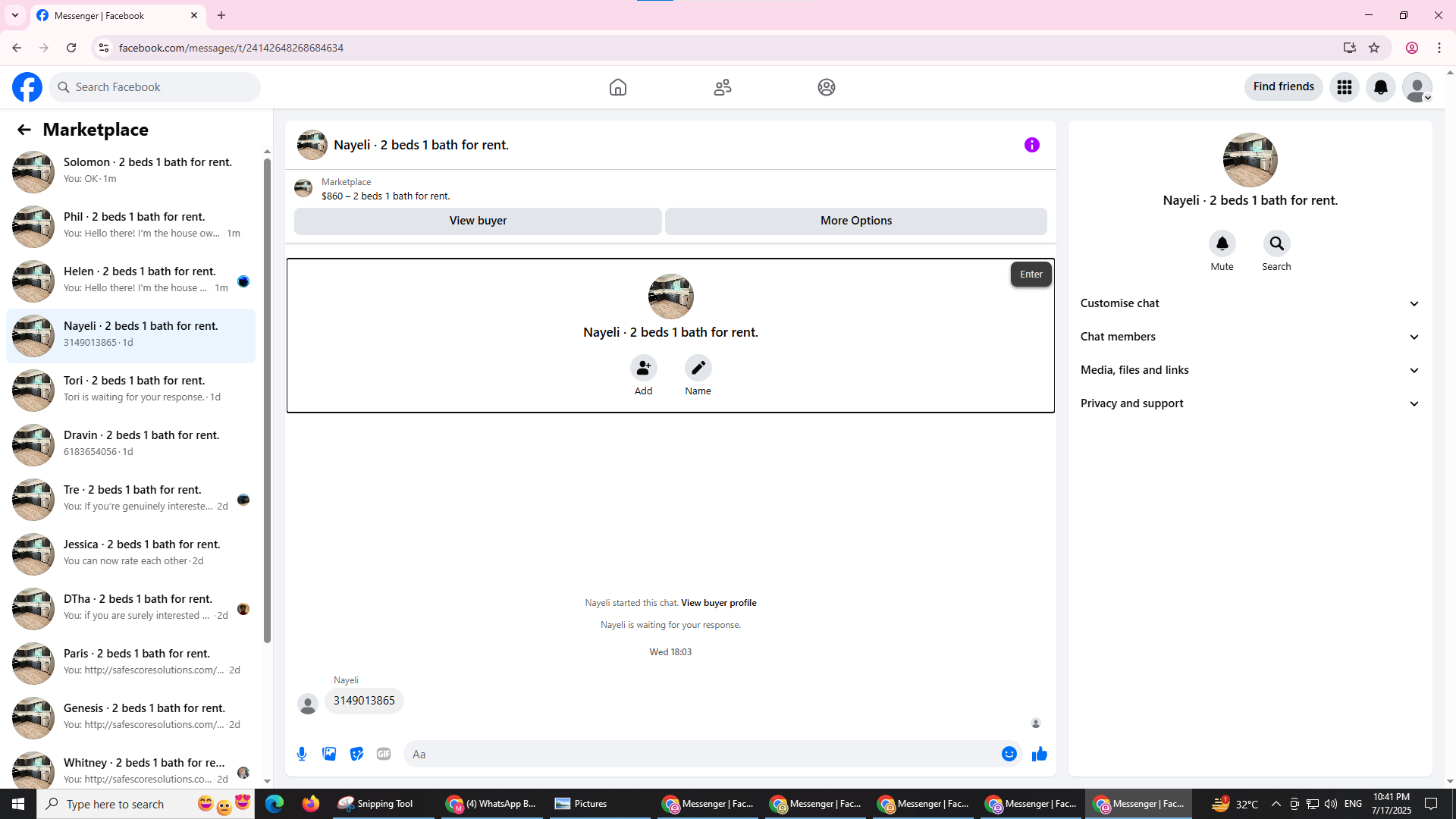Screen dimensions: 1456x819
Task: Open notifications bell icon
Action: click(1381, 87)
